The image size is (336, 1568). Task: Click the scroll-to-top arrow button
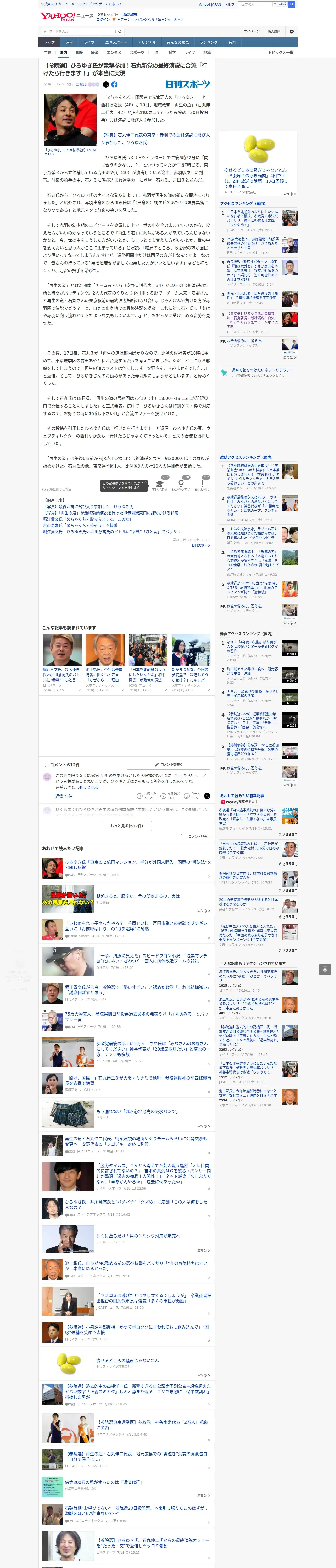325,969
